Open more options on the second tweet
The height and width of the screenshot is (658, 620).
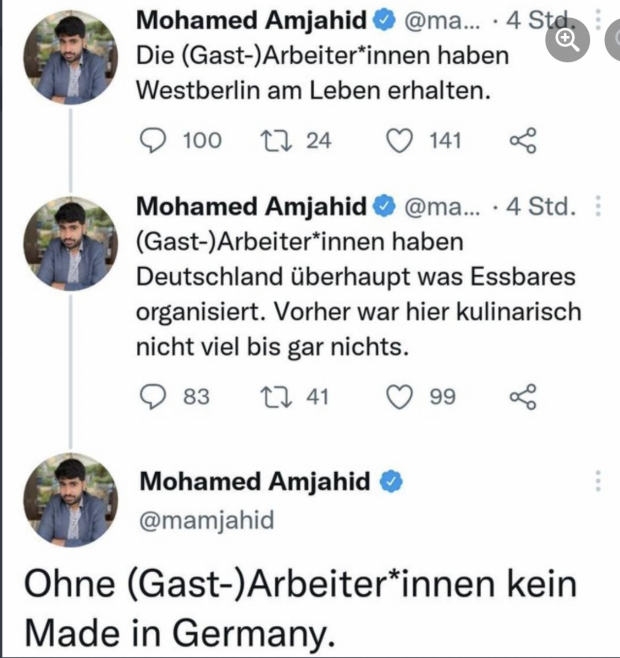click(598, 207)
